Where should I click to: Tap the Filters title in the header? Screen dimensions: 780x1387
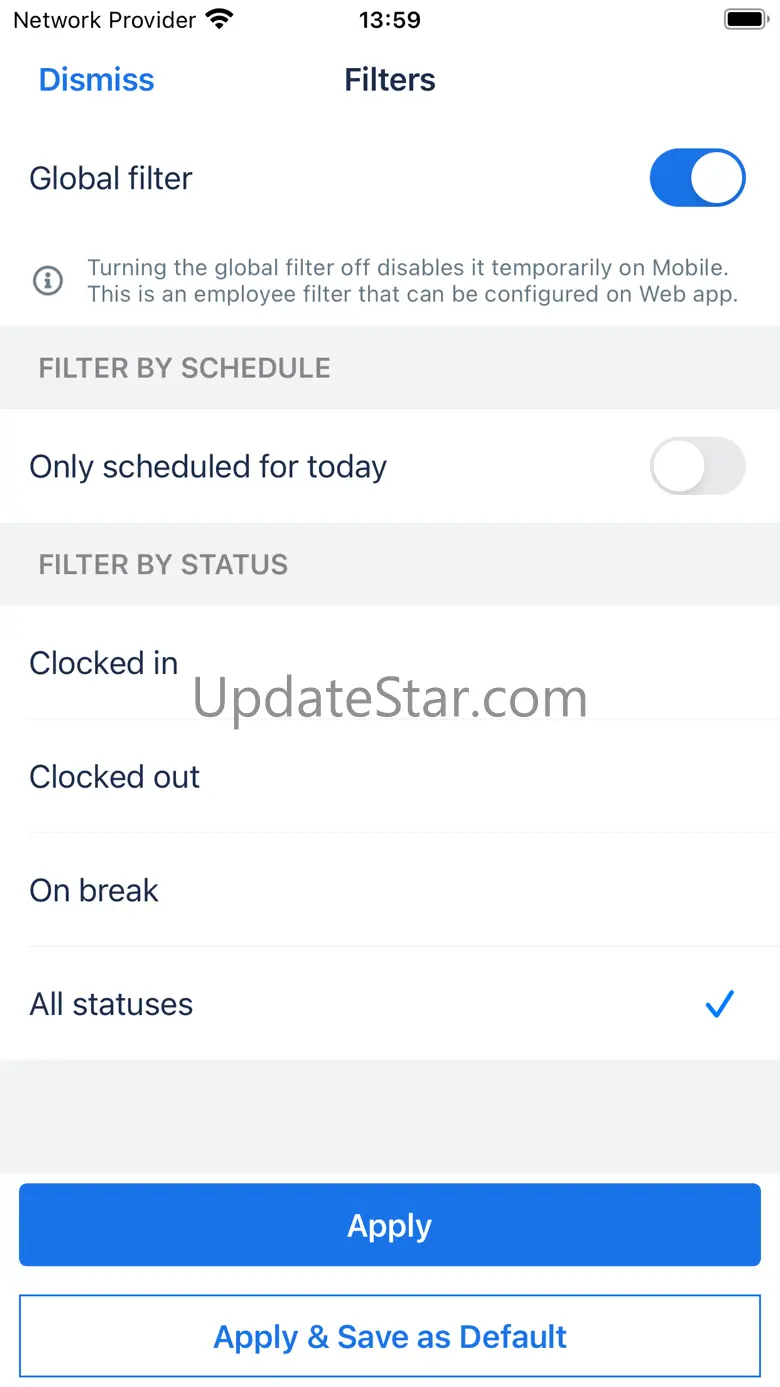(x=390, y=80)
